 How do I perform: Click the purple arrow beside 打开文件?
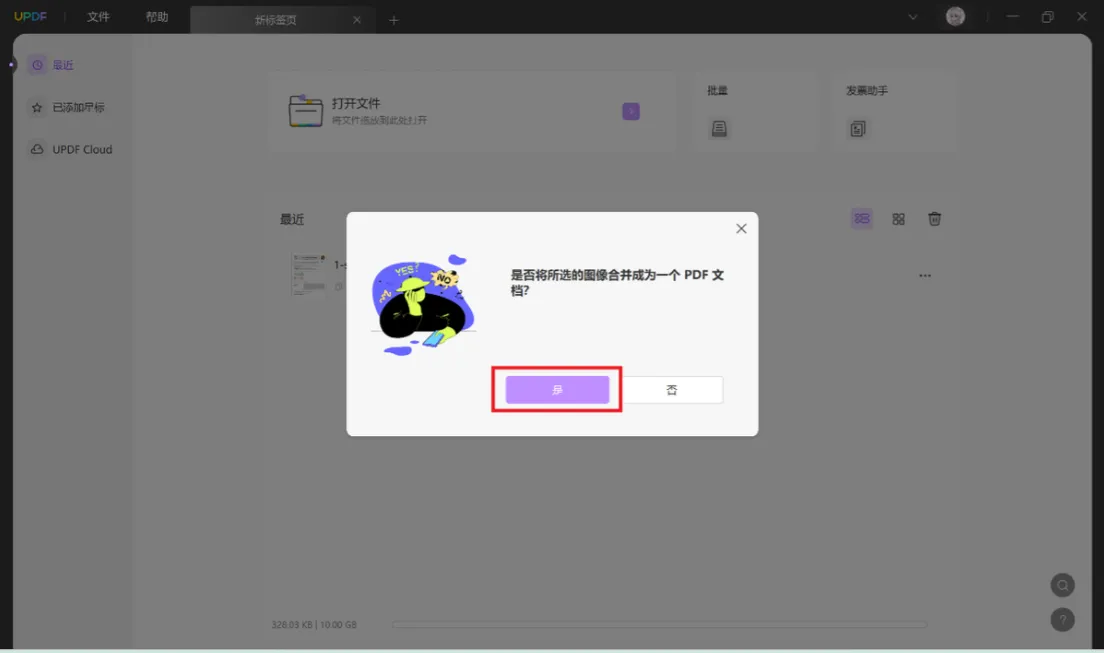pos(631,111)
